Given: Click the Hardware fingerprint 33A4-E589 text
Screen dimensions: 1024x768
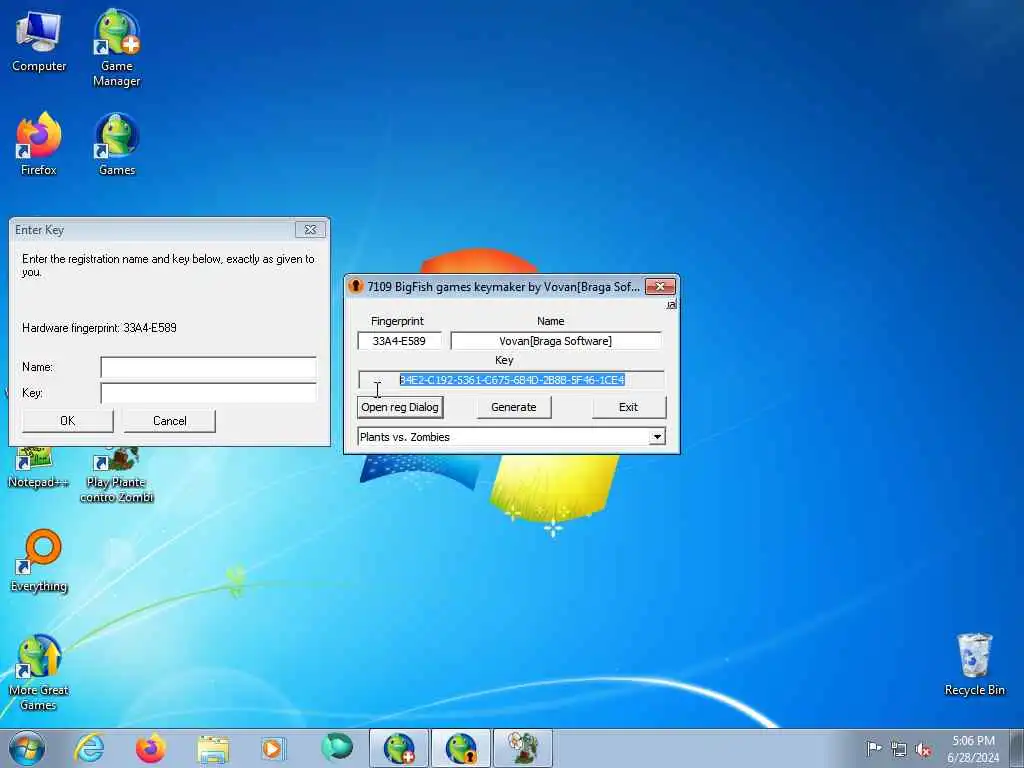Looking at the screenshot, I should pos(99,328).
